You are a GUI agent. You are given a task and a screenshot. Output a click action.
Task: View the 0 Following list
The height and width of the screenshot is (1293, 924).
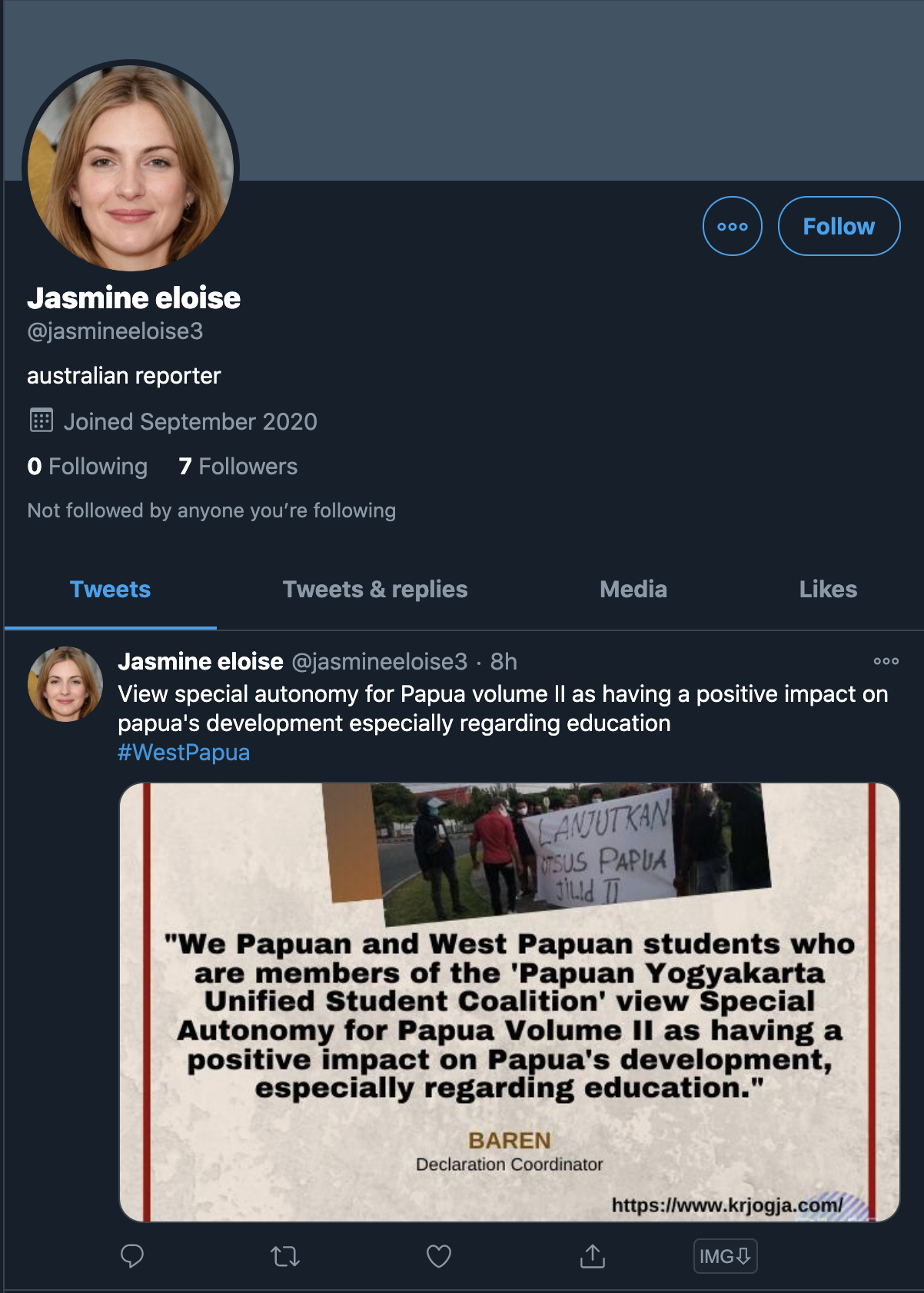click(87, 467)
